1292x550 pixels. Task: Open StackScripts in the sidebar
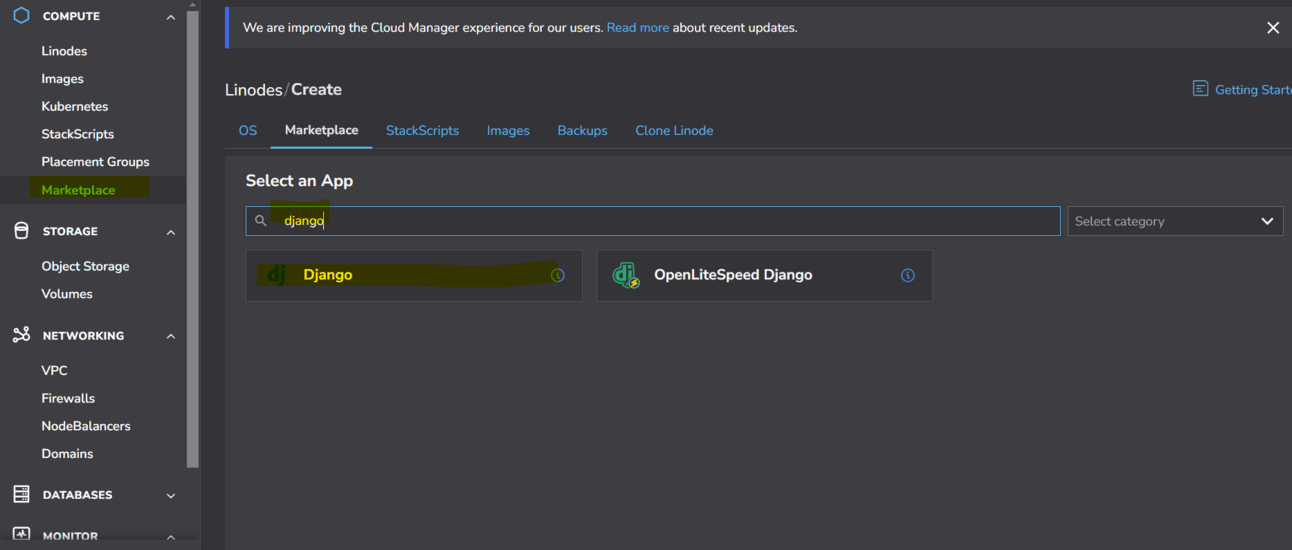click(x=78, y=134)
